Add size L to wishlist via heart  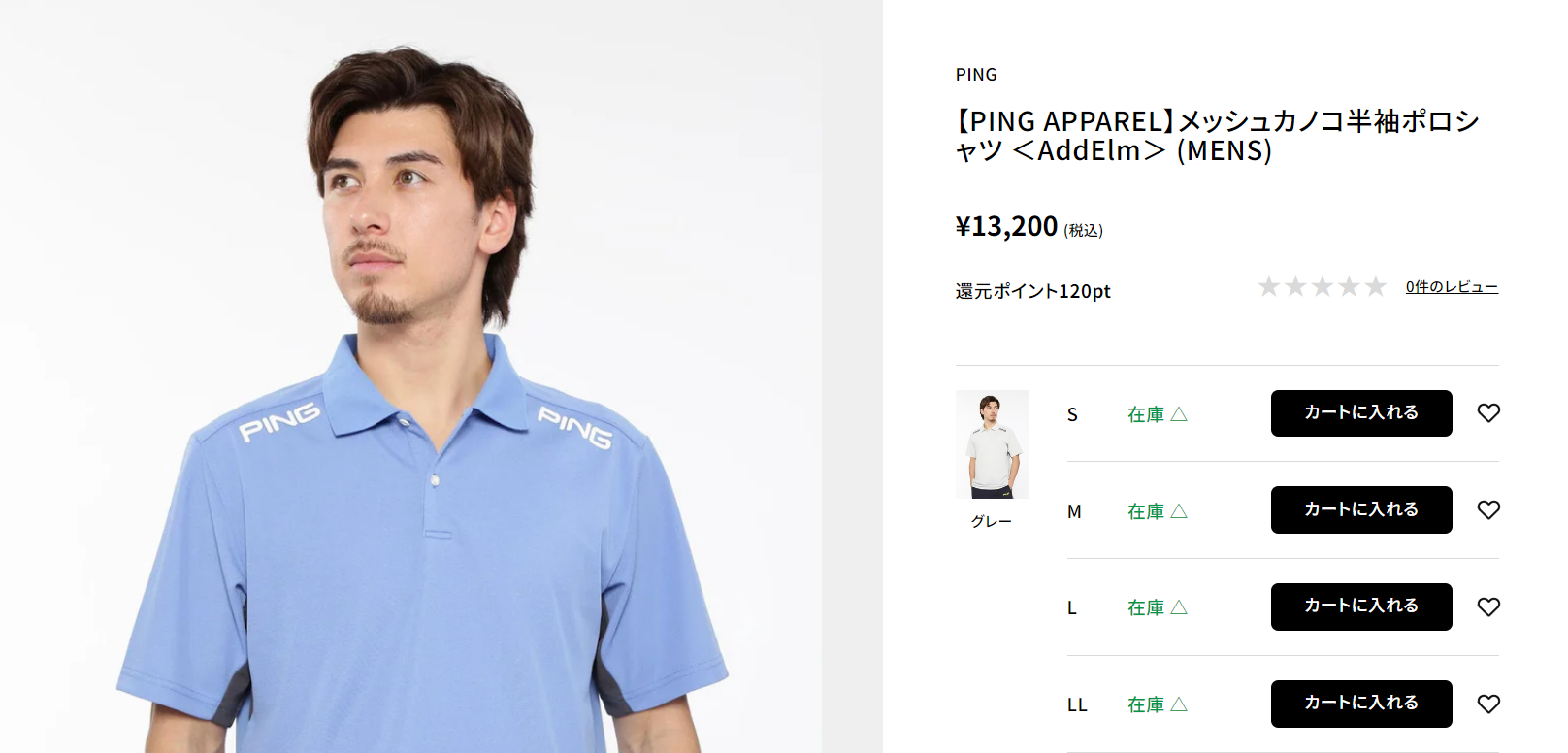click(1488, 607)
